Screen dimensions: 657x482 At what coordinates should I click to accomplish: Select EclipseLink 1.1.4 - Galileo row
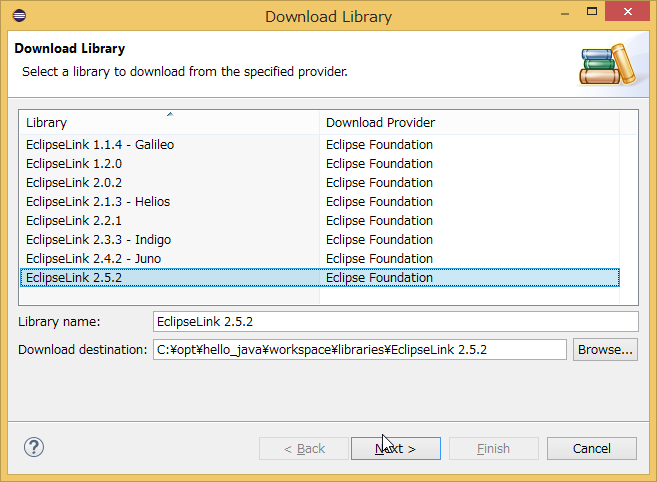(x=320, y=145)
